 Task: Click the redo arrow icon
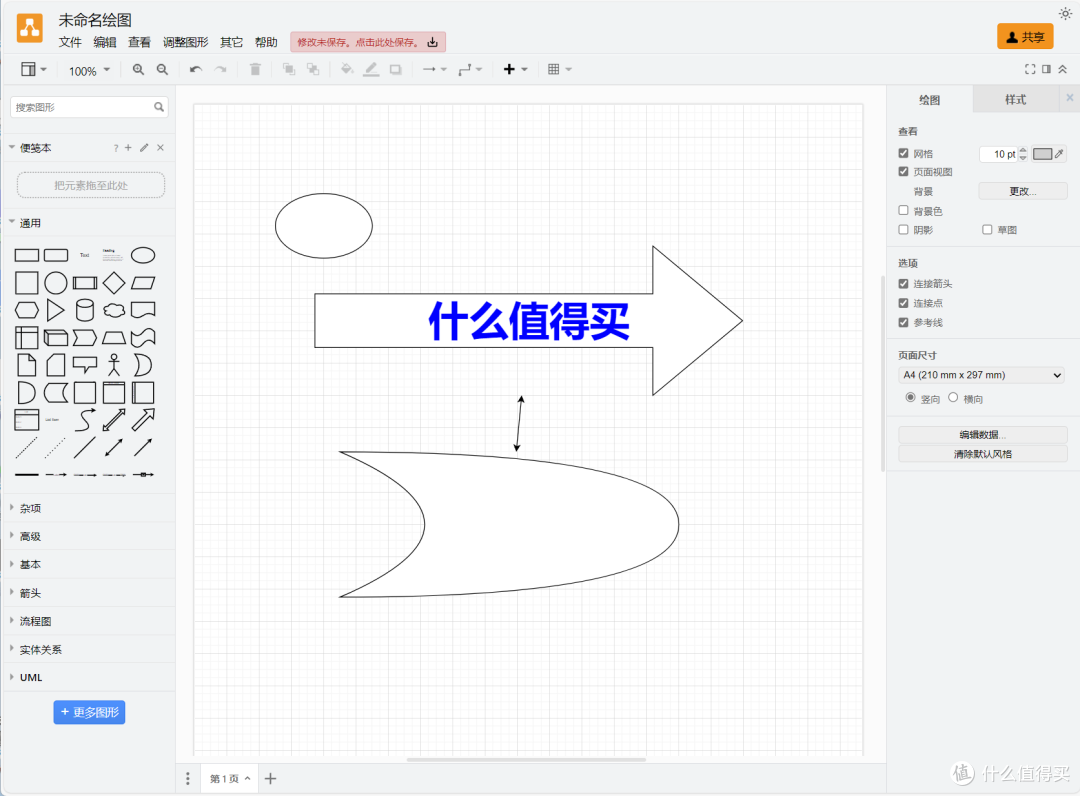click(220, 70)
